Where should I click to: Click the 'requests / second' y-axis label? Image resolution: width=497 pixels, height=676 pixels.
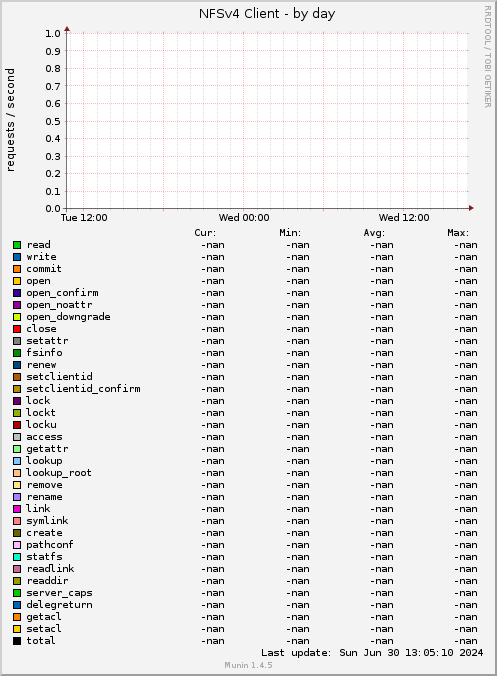[10, 120]
